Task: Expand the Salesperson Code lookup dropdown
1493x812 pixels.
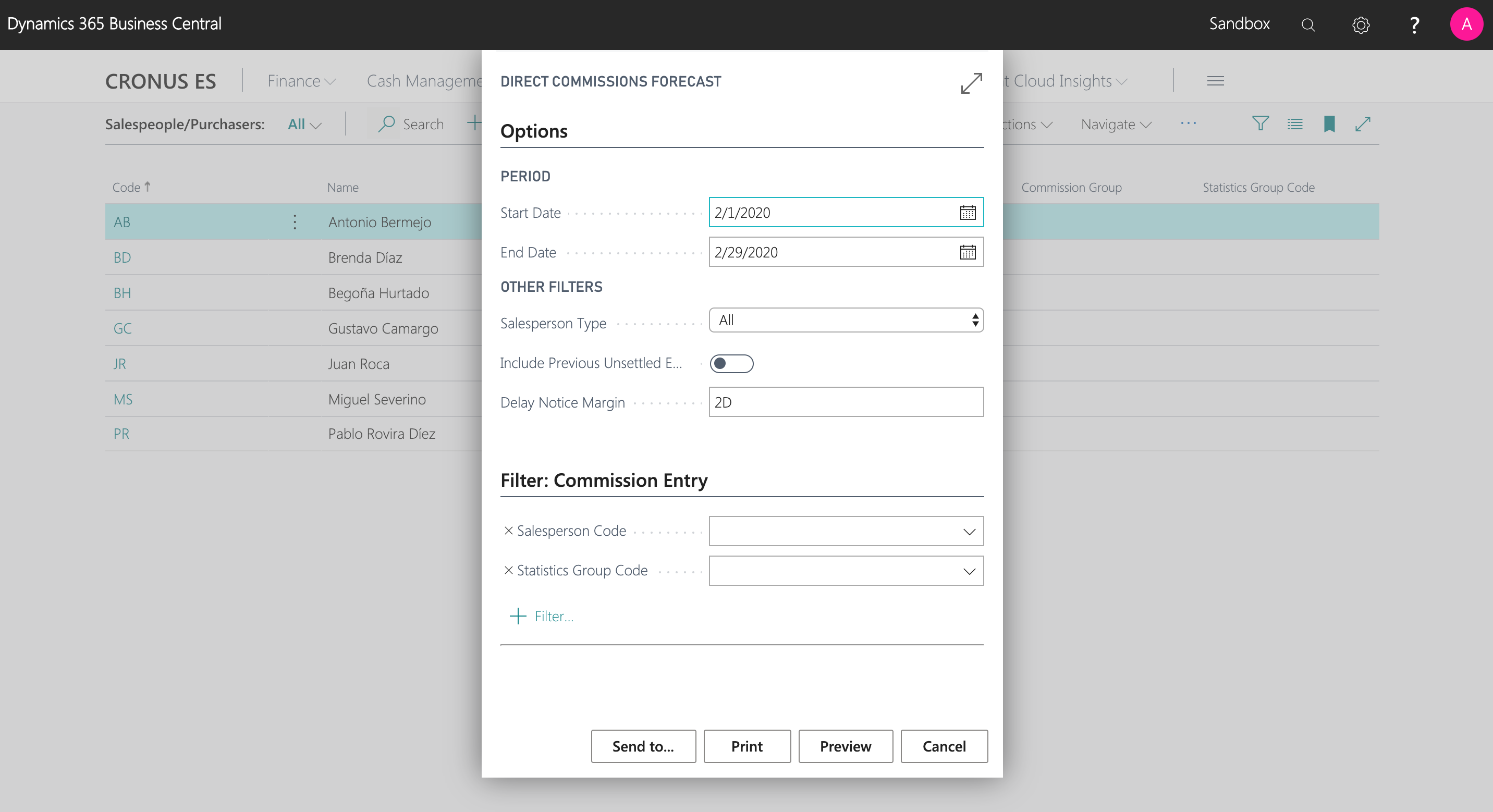Action: point(969,532)
